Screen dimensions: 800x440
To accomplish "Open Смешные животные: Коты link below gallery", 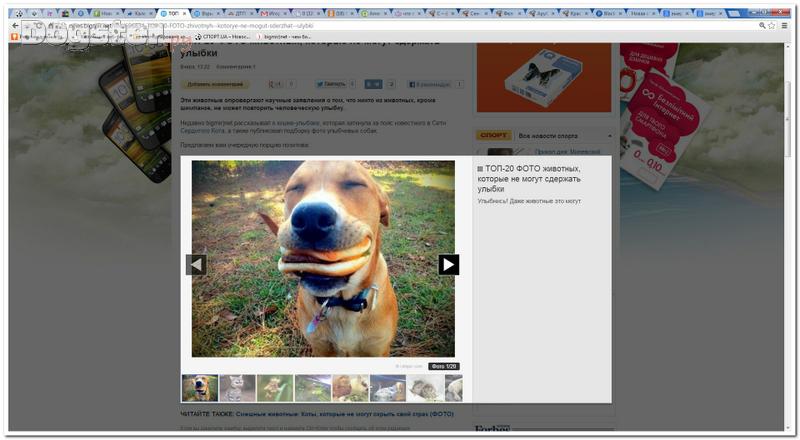I will [x=344, y=414].
